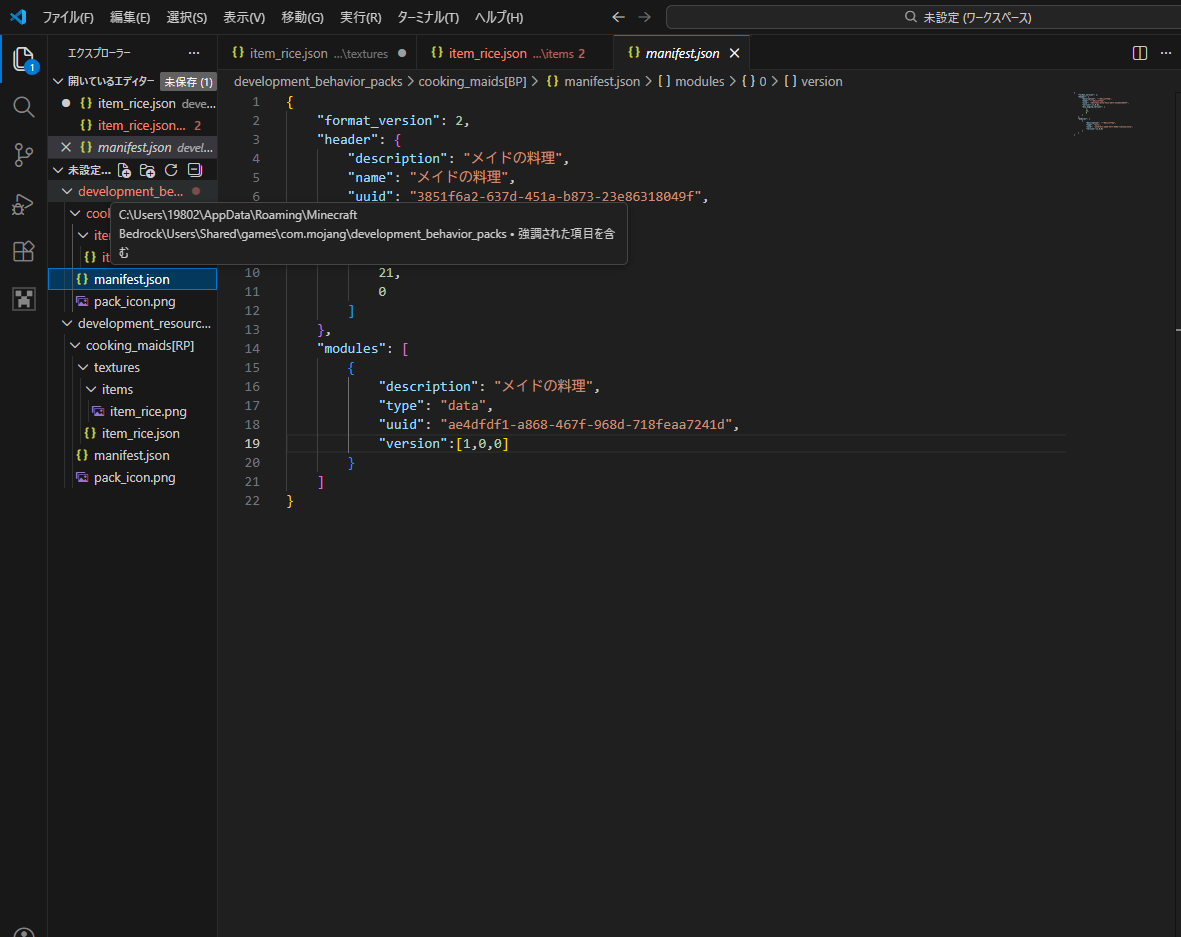Click the New File icon in explorer
The height and width of the screenshot is (937, 1181).
point(124,170)
